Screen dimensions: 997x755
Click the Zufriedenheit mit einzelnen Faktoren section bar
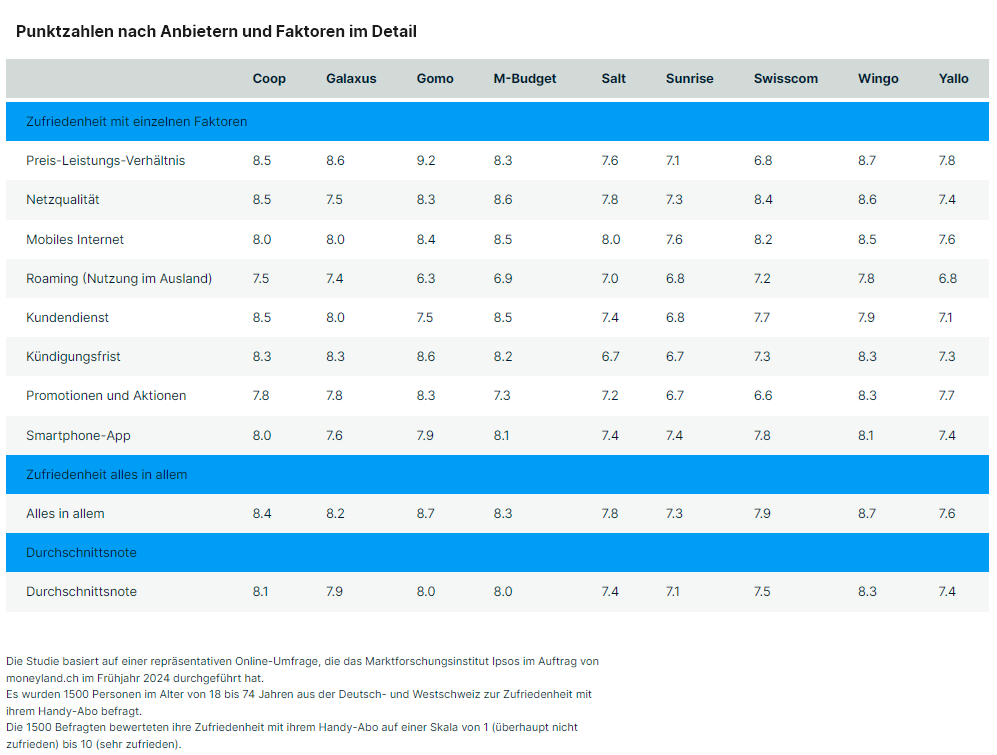[x=497, y=121]
